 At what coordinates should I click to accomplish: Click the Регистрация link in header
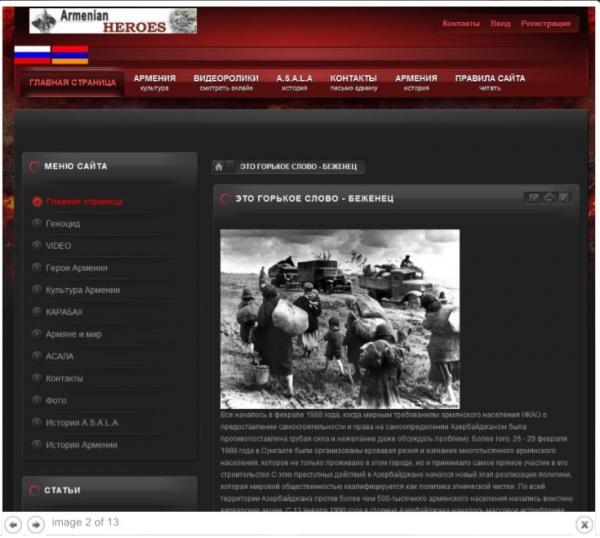pos(545,23)
